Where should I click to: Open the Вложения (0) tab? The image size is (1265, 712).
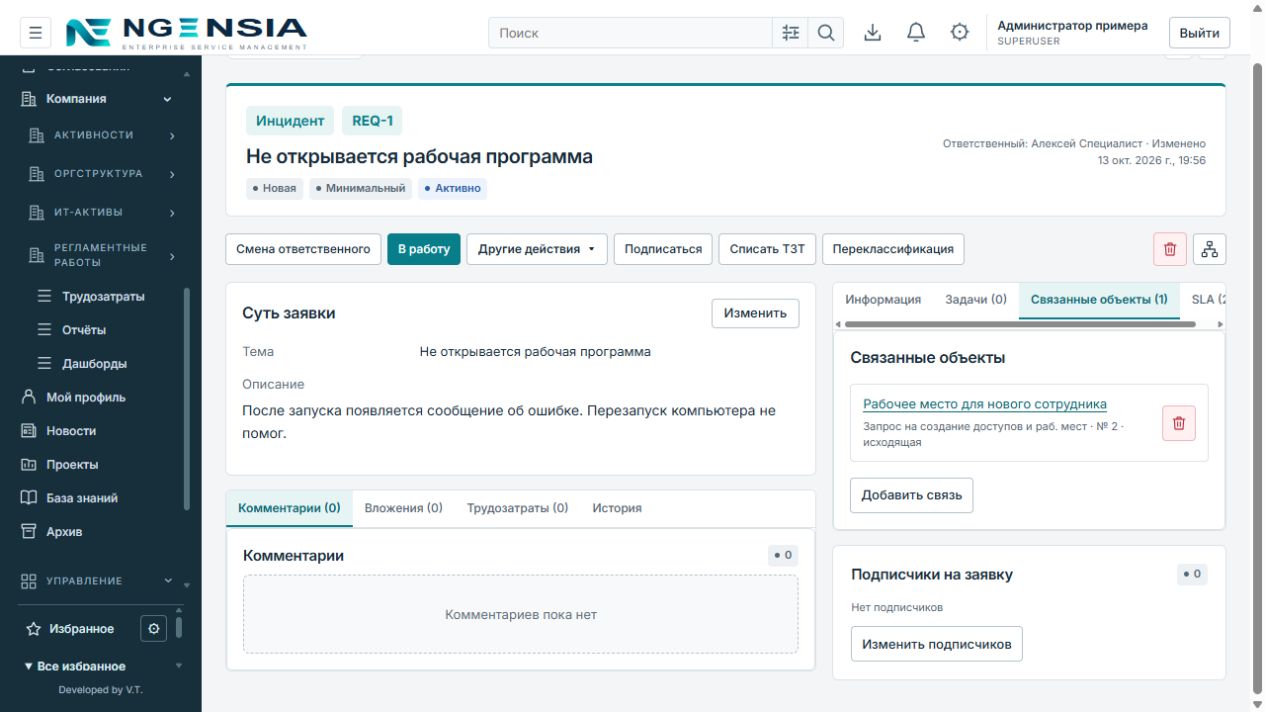click(x=403, y=508)
